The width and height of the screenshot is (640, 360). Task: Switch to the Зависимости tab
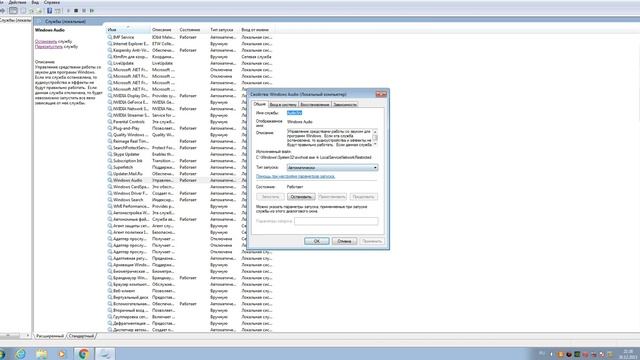click(x=345, y=104)
